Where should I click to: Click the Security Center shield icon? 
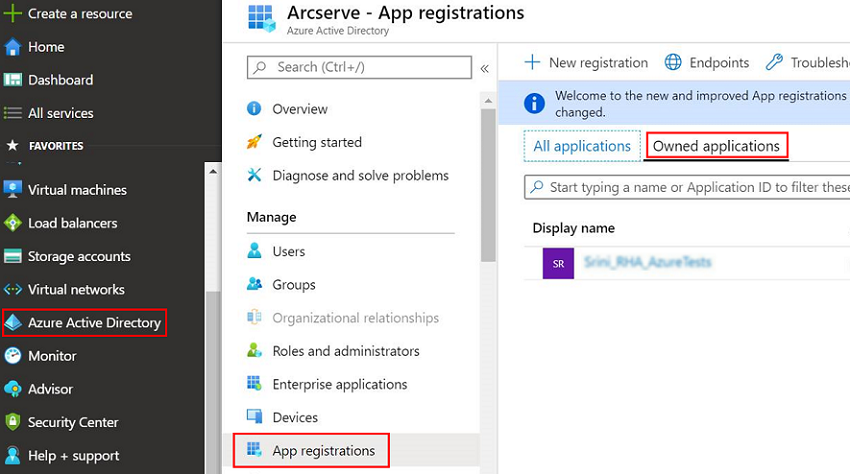pyautogui.click(x=12, y=422)
